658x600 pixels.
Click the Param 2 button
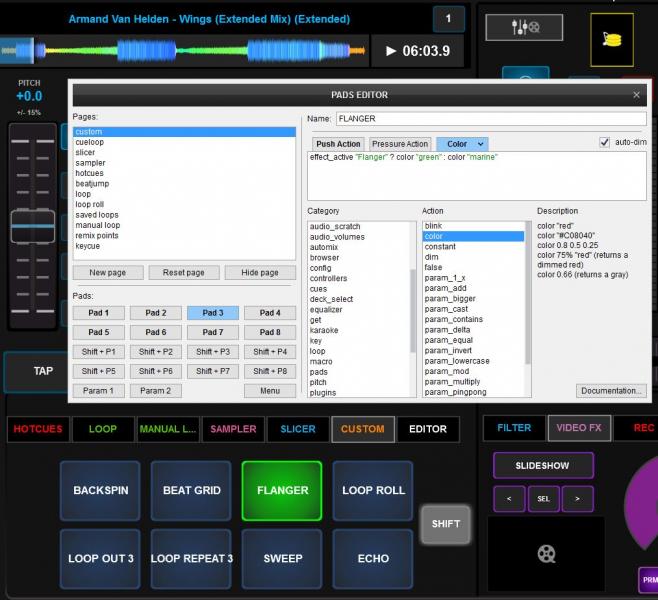point(156,391)
